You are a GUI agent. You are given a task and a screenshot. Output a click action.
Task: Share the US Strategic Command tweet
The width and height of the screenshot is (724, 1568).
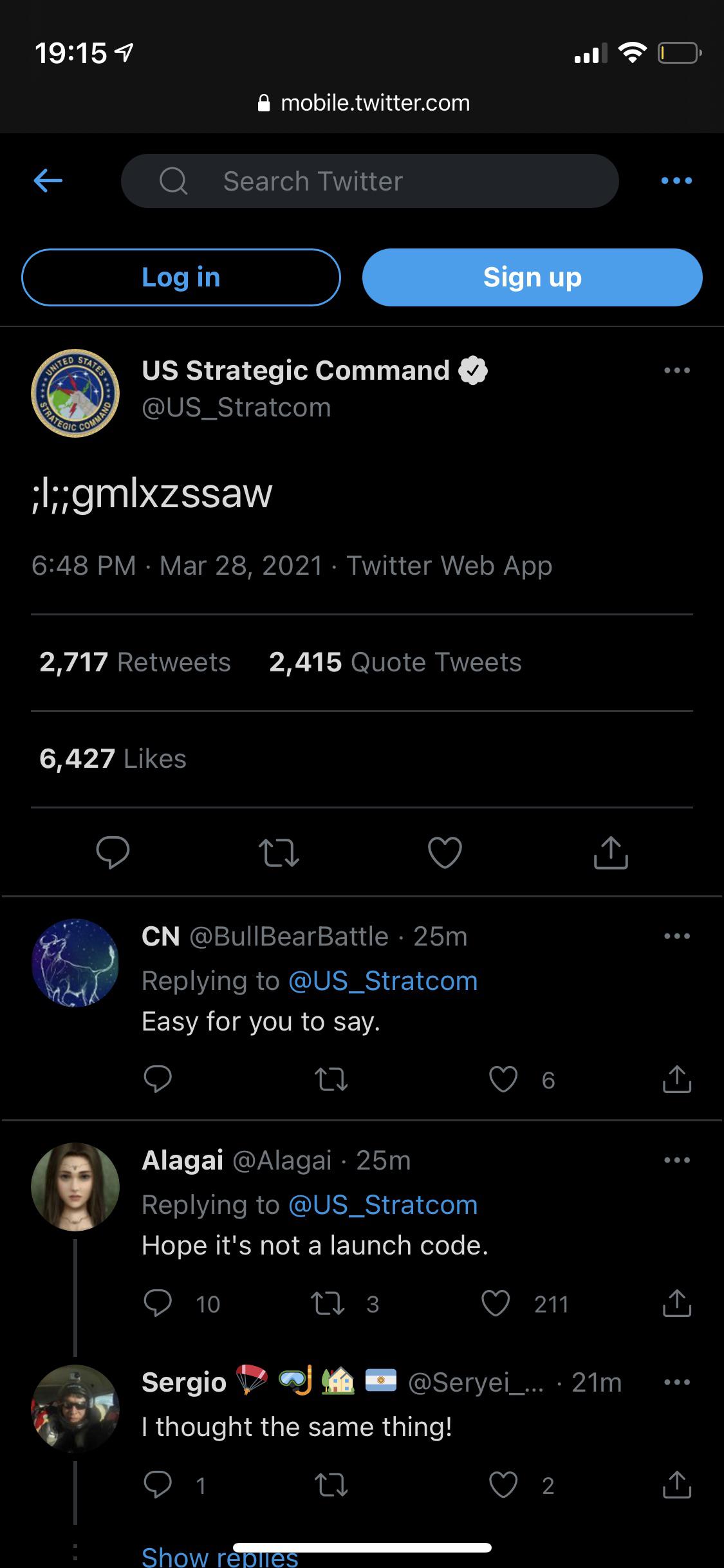point(610,852)
